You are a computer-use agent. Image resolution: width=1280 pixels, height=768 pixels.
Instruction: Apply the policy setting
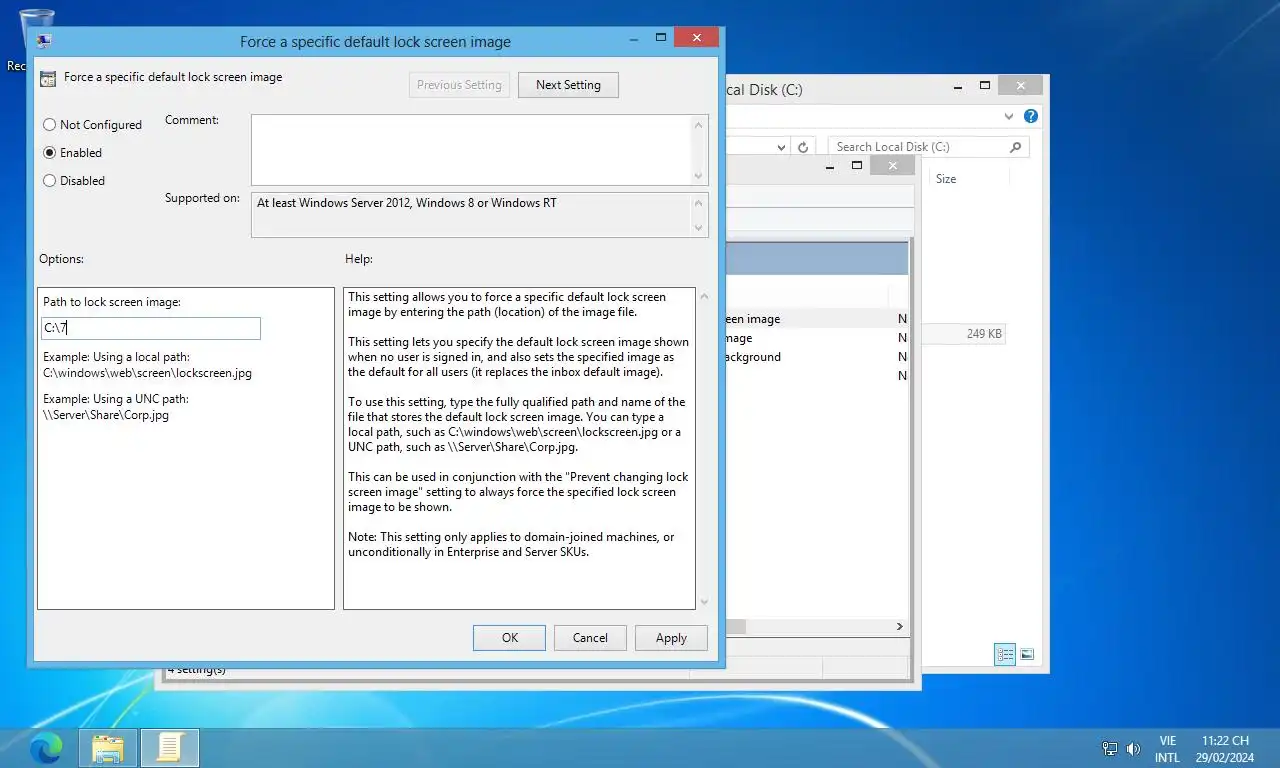coord(671,638)
